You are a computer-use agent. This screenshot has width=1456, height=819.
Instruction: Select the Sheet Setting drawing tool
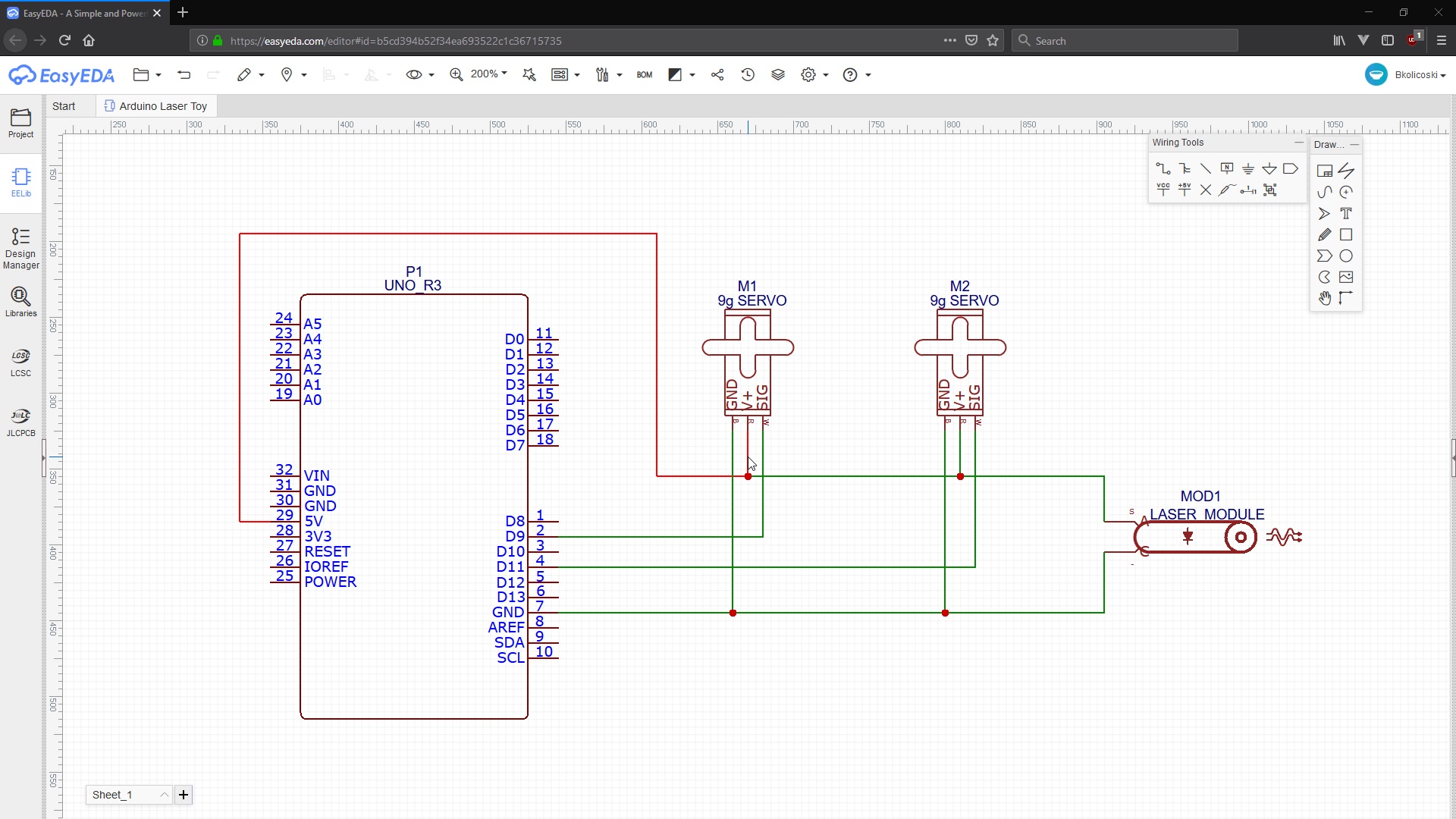[1325, 171]
